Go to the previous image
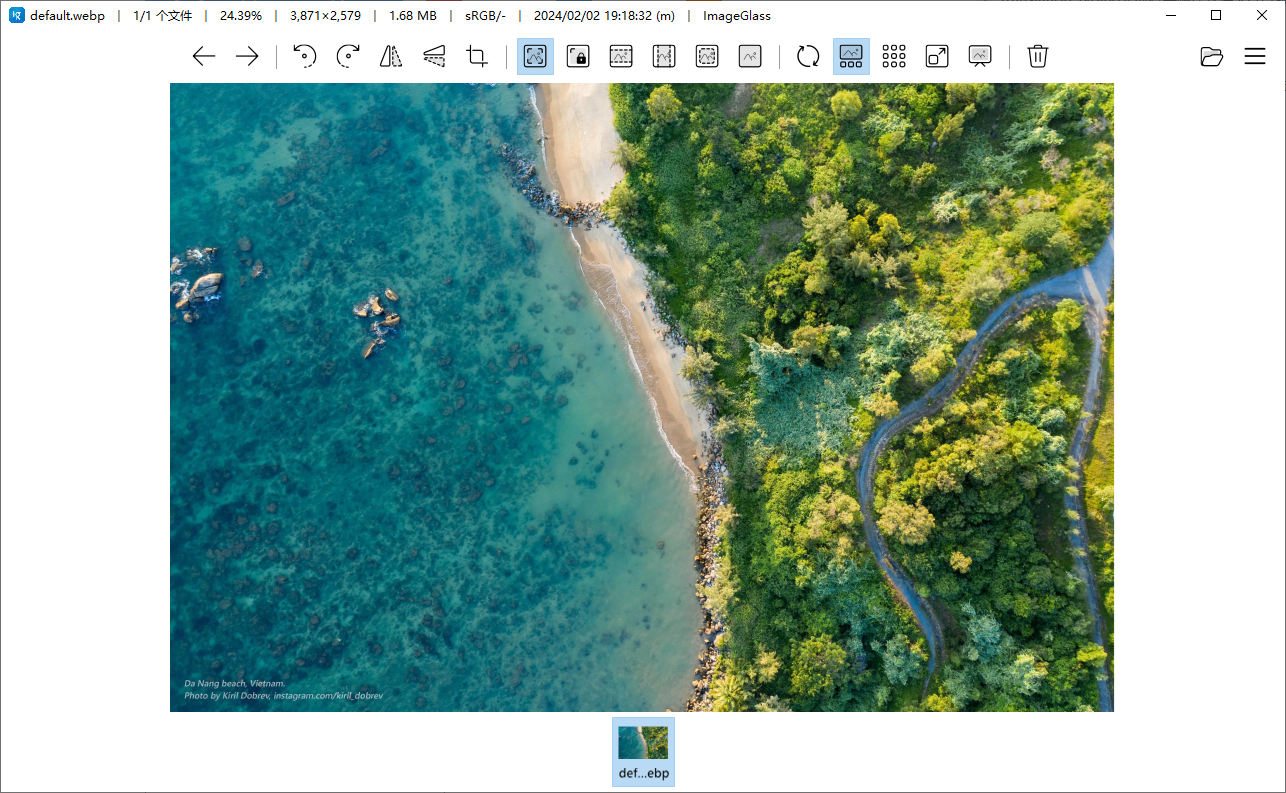The height and width of the screenshot is (793, 1286). pyautogui.click(x=204, y=57)
